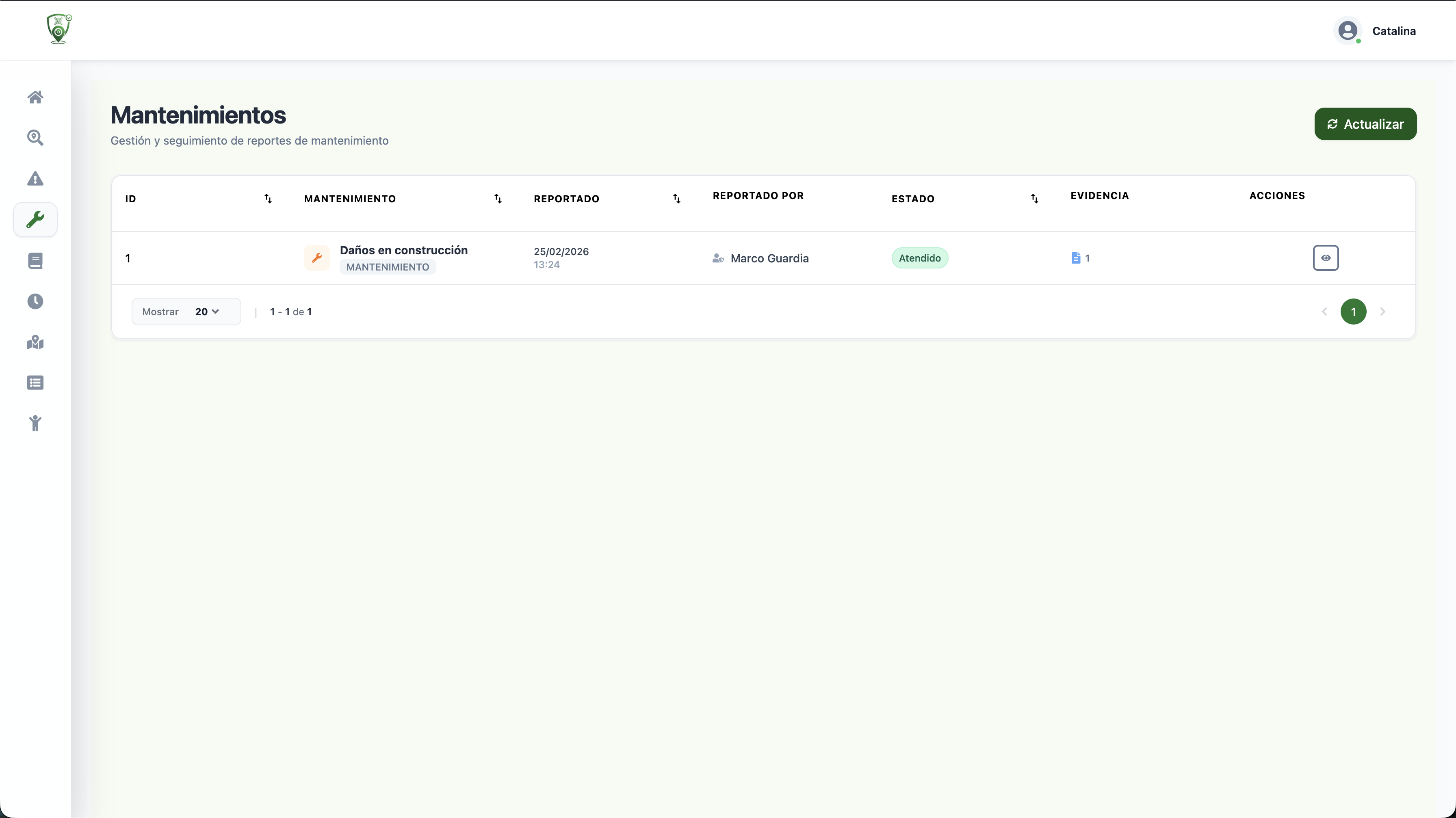Open the map marker sidebar icon
Image resolution: width=1456 pixels, height=818 pixels.
[35, 342]
